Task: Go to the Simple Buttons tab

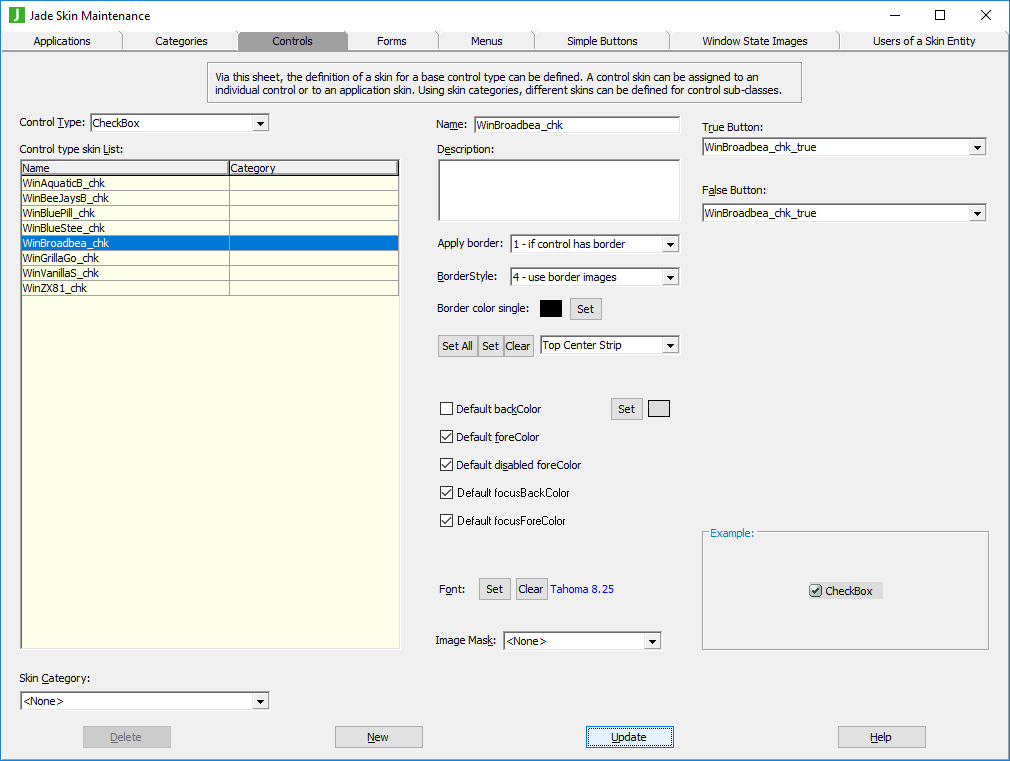Action: 602,41
